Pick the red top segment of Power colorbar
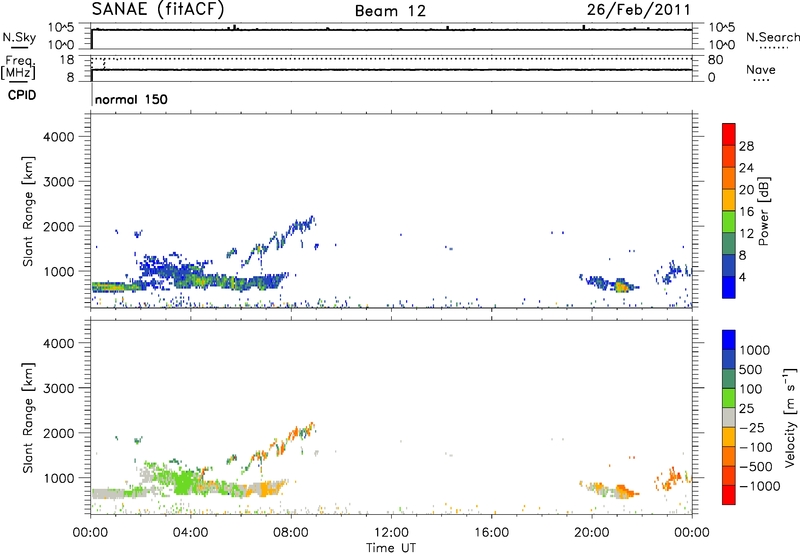 click(729, 134)
